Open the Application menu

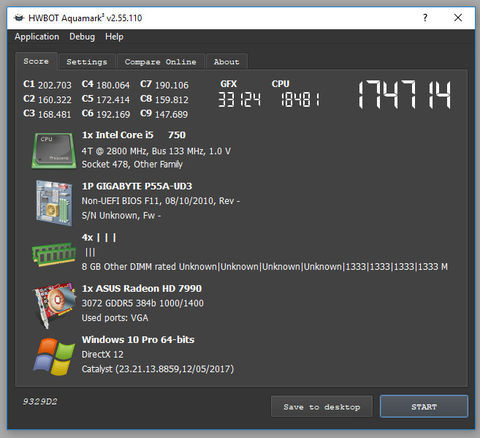point(37,37)
